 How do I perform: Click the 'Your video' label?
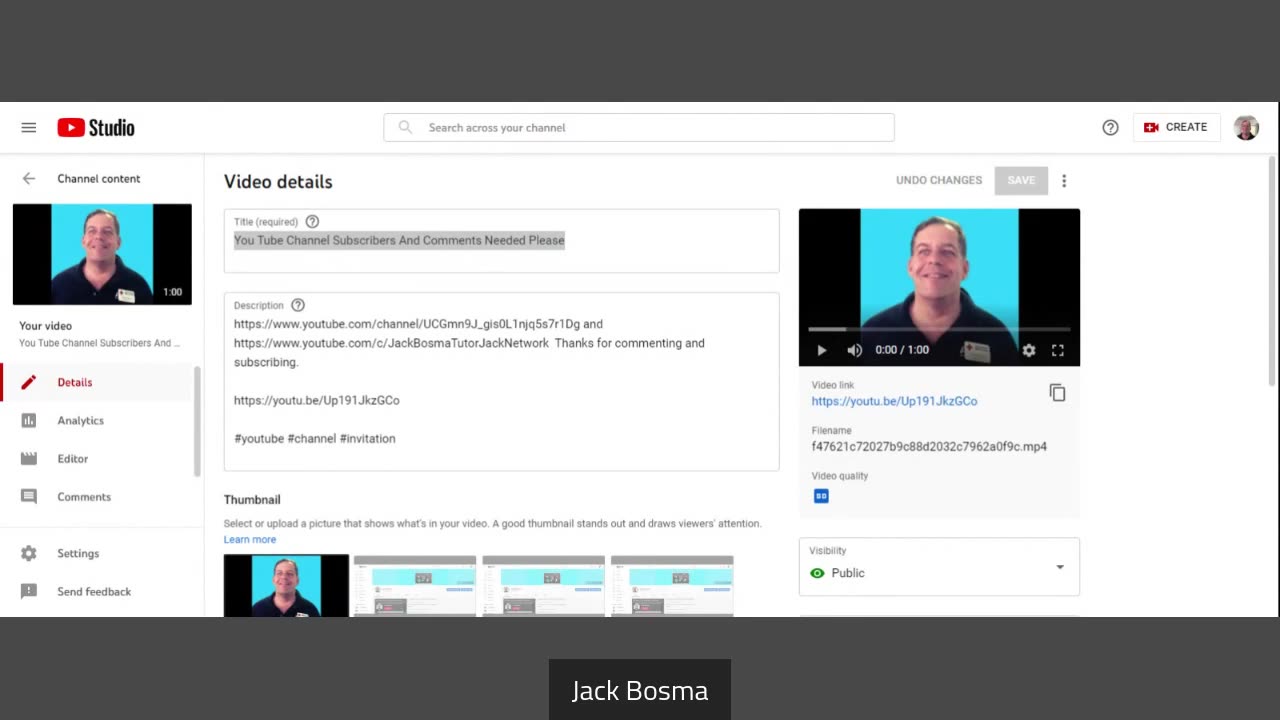click(45, 326)
